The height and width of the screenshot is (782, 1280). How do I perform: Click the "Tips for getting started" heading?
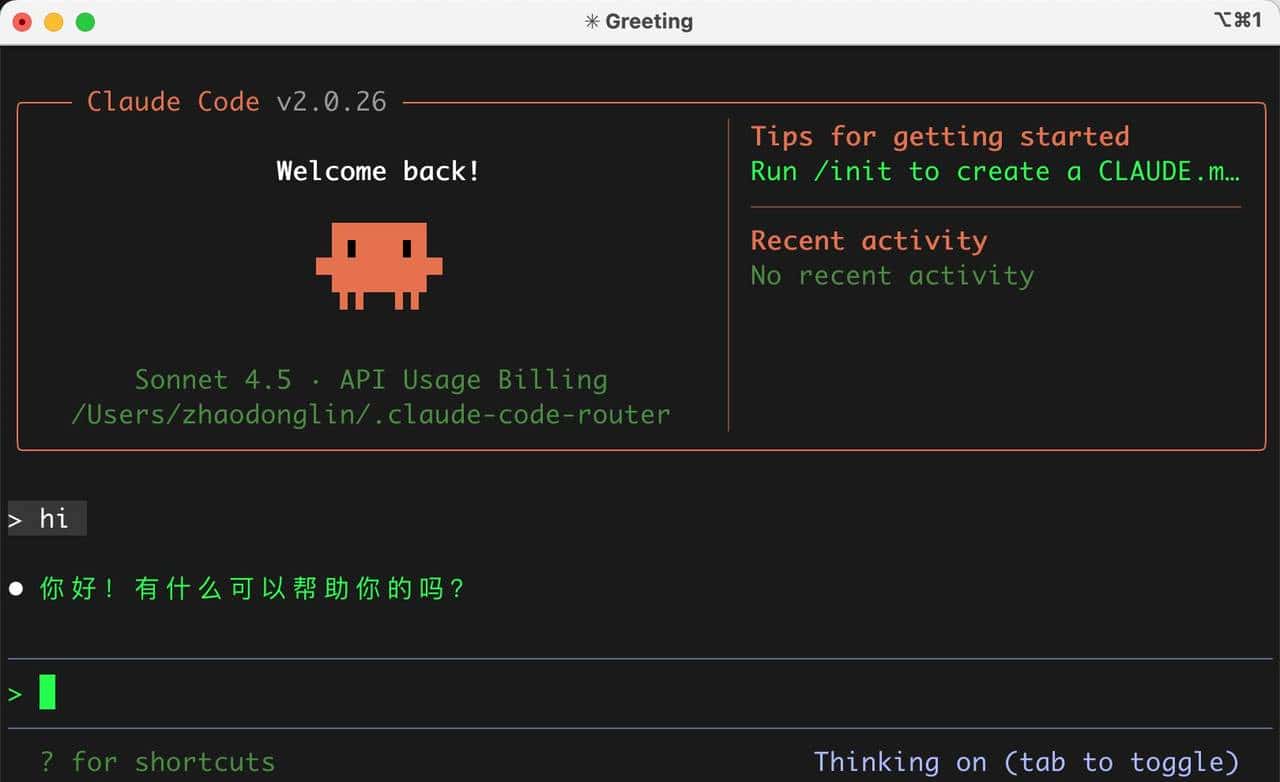pos(939,136)
